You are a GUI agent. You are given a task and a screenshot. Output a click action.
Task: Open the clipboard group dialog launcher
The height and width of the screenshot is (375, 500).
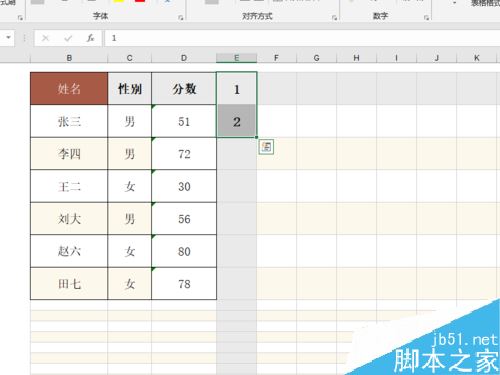coord(20,17)
